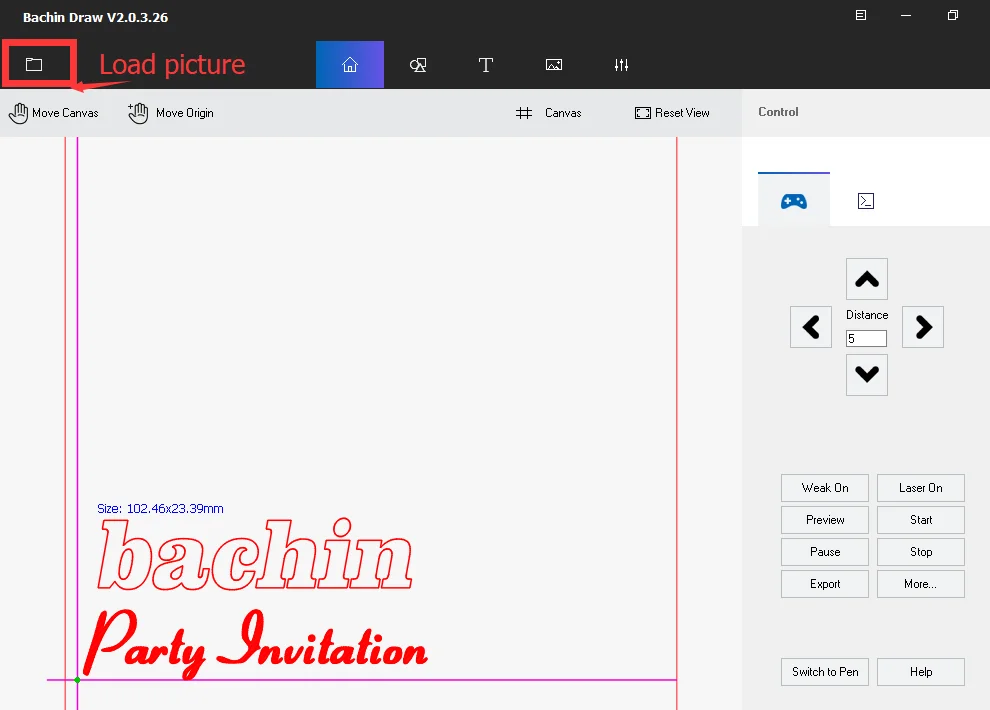This screenshot has height=710, width=990.
Task: Open the Text tool tab
Action: coord(486,64)
